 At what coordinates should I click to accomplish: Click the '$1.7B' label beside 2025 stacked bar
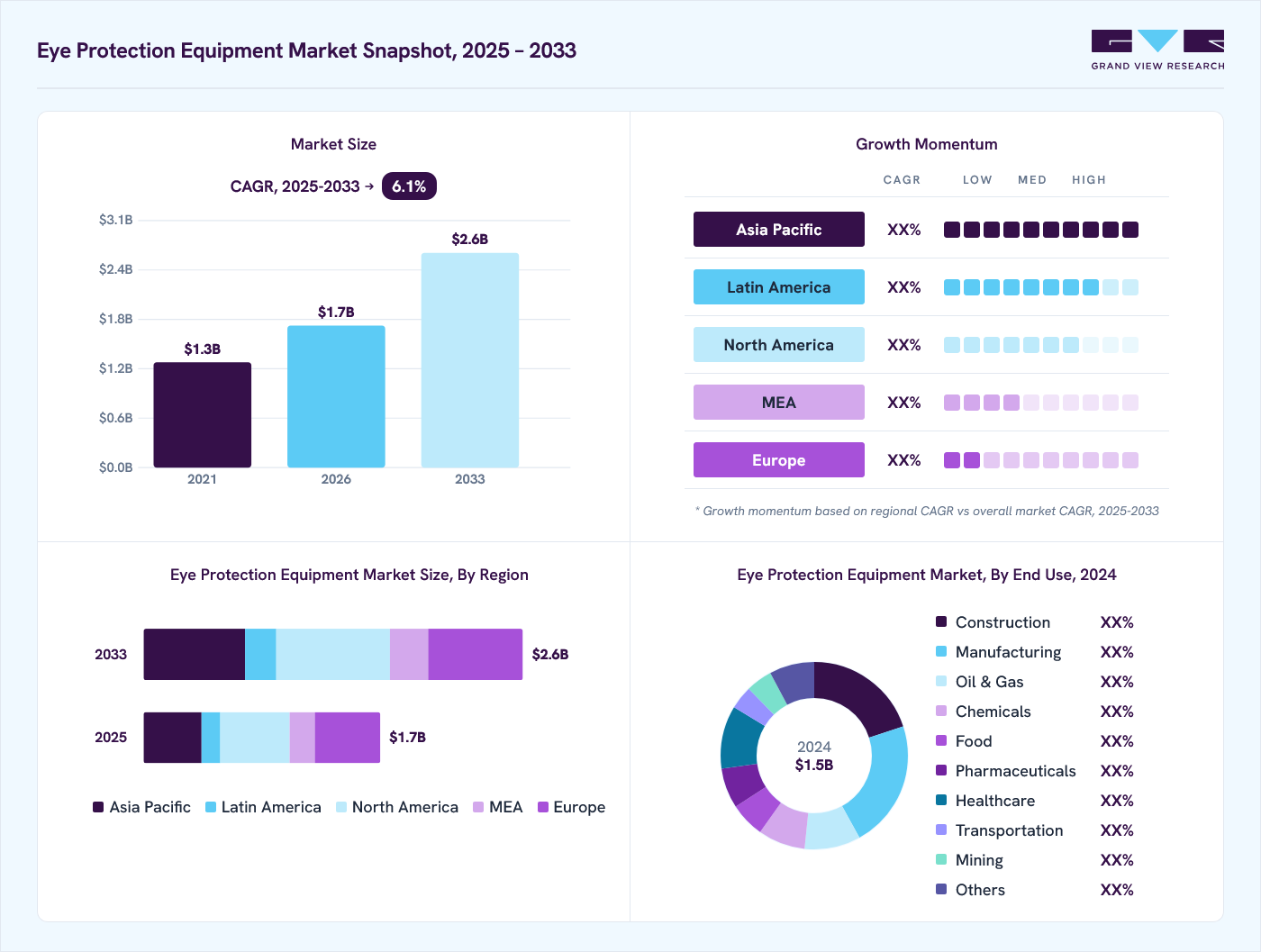pos(407,737)
